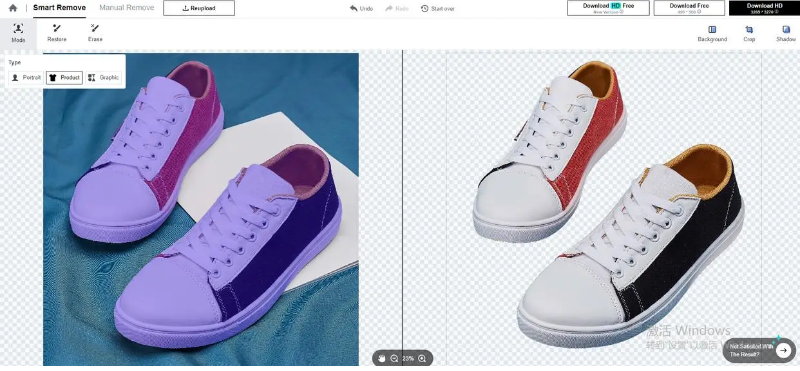Click the black Download HD button
Viewport: 800px width, 371px height.
[764, 8]
